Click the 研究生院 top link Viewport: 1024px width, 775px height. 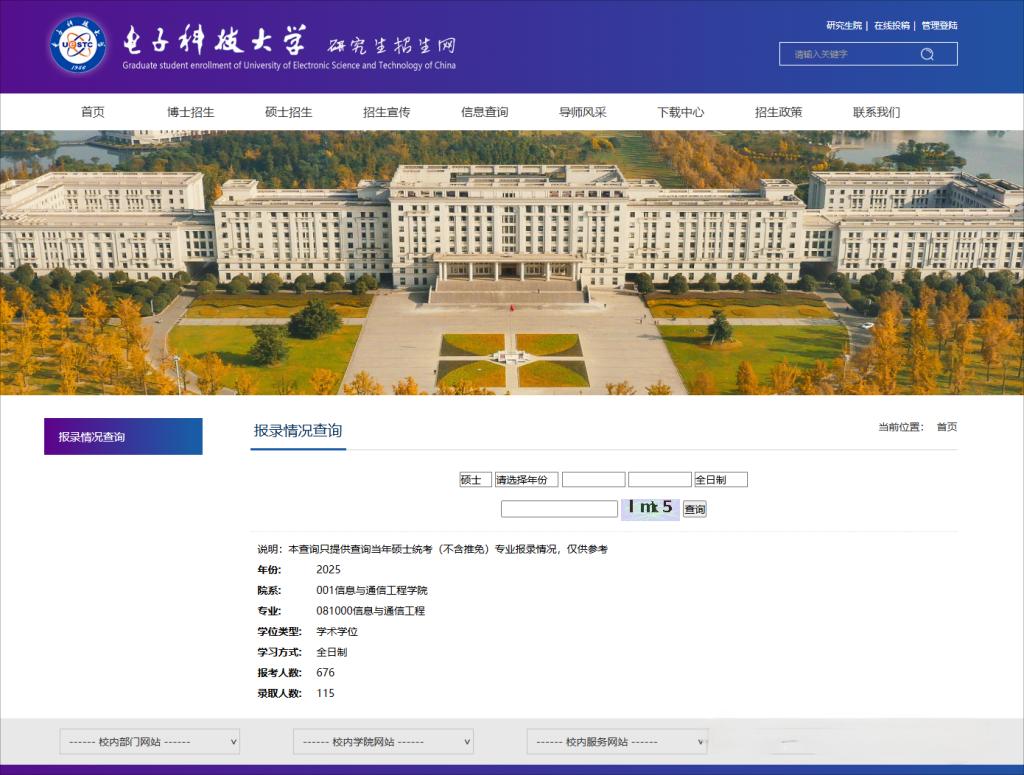(x=843, y=26)
